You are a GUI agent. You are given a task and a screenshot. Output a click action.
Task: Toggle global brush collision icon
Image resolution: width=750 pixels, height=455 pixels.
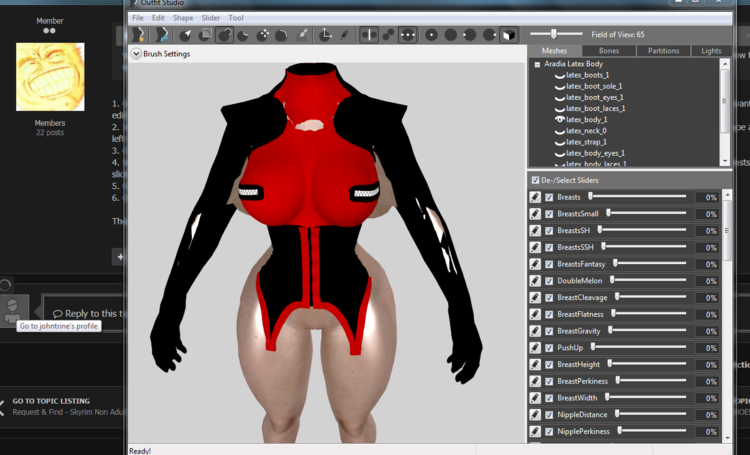click(x=408, y=35)
